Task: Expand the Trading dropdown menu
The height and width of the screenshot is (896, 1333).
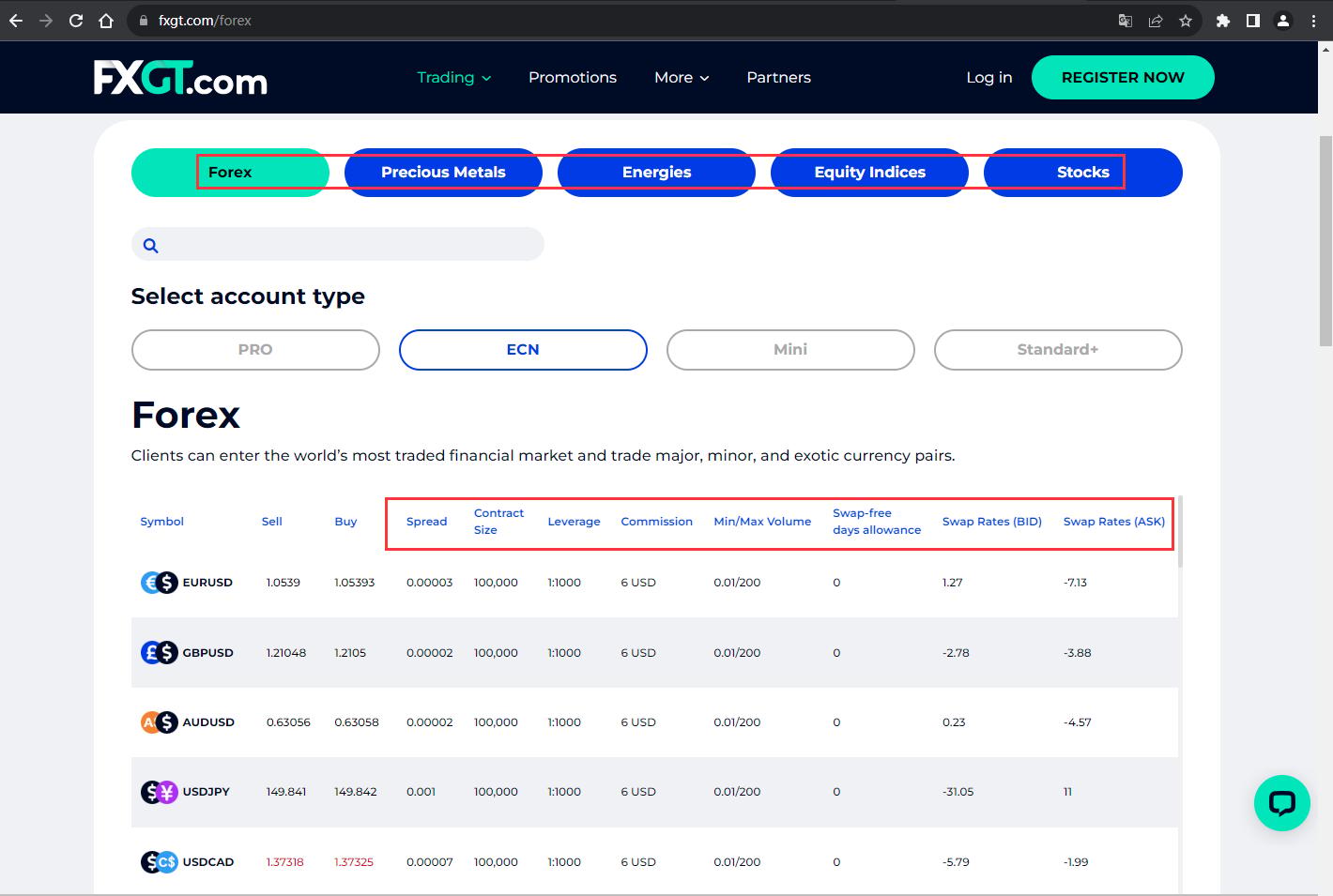Action: 454,78
